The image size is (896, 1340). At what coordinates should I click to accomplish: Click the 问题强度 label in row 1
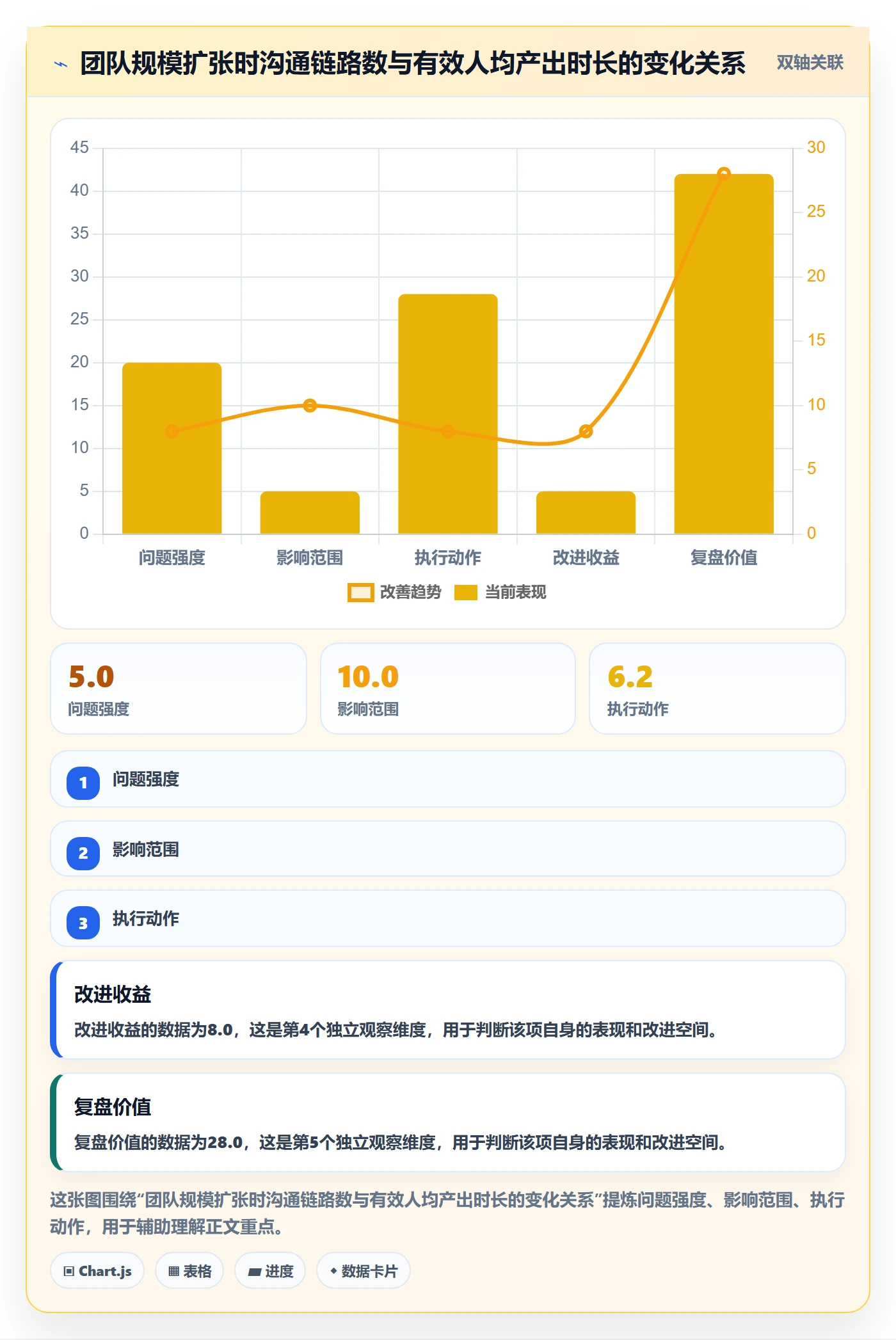tap(146, 779)
